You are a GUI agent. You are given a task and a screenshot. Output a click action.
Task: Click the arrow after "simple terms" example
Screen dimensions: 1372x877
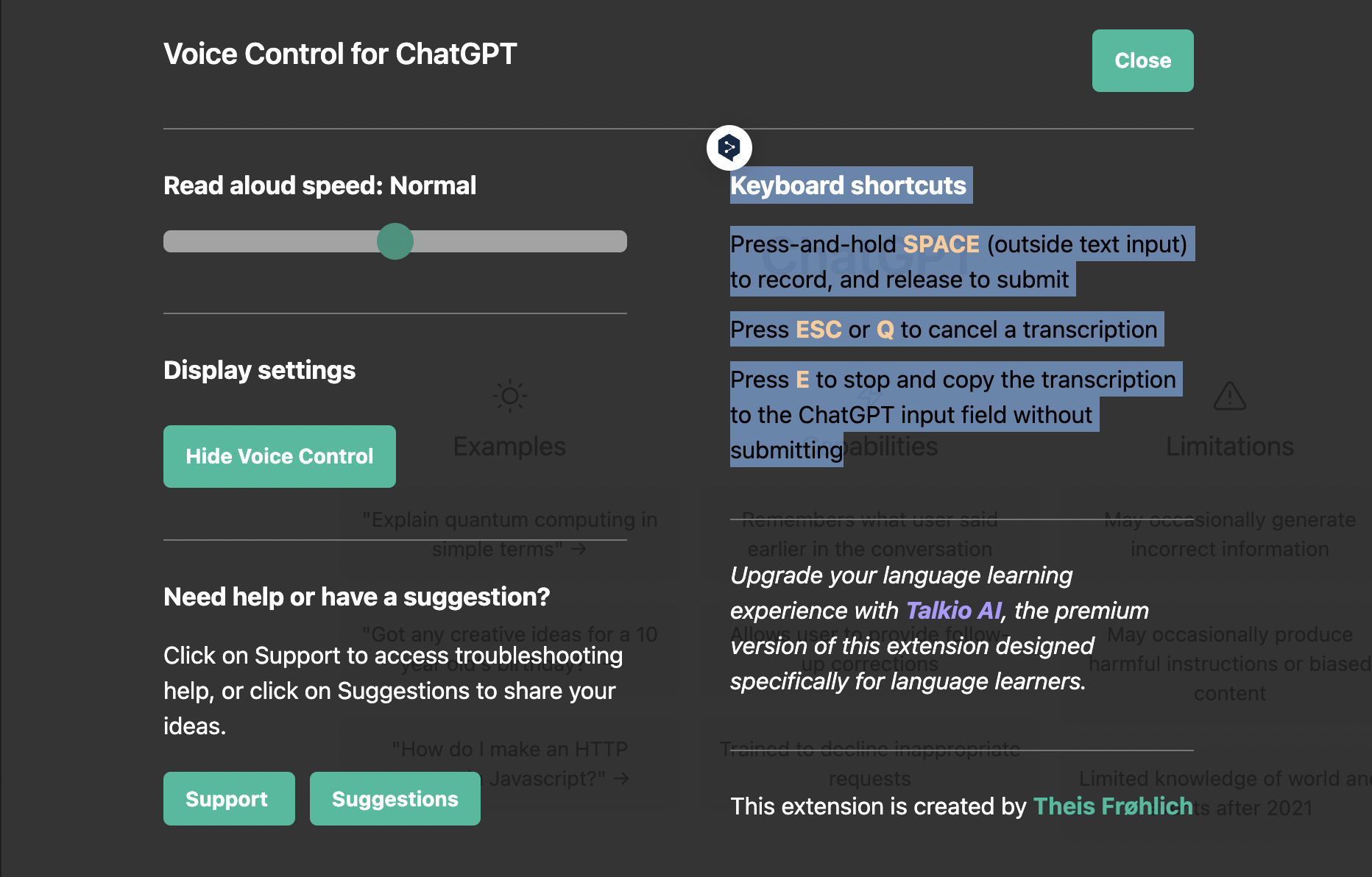click(x=579, y=549)
